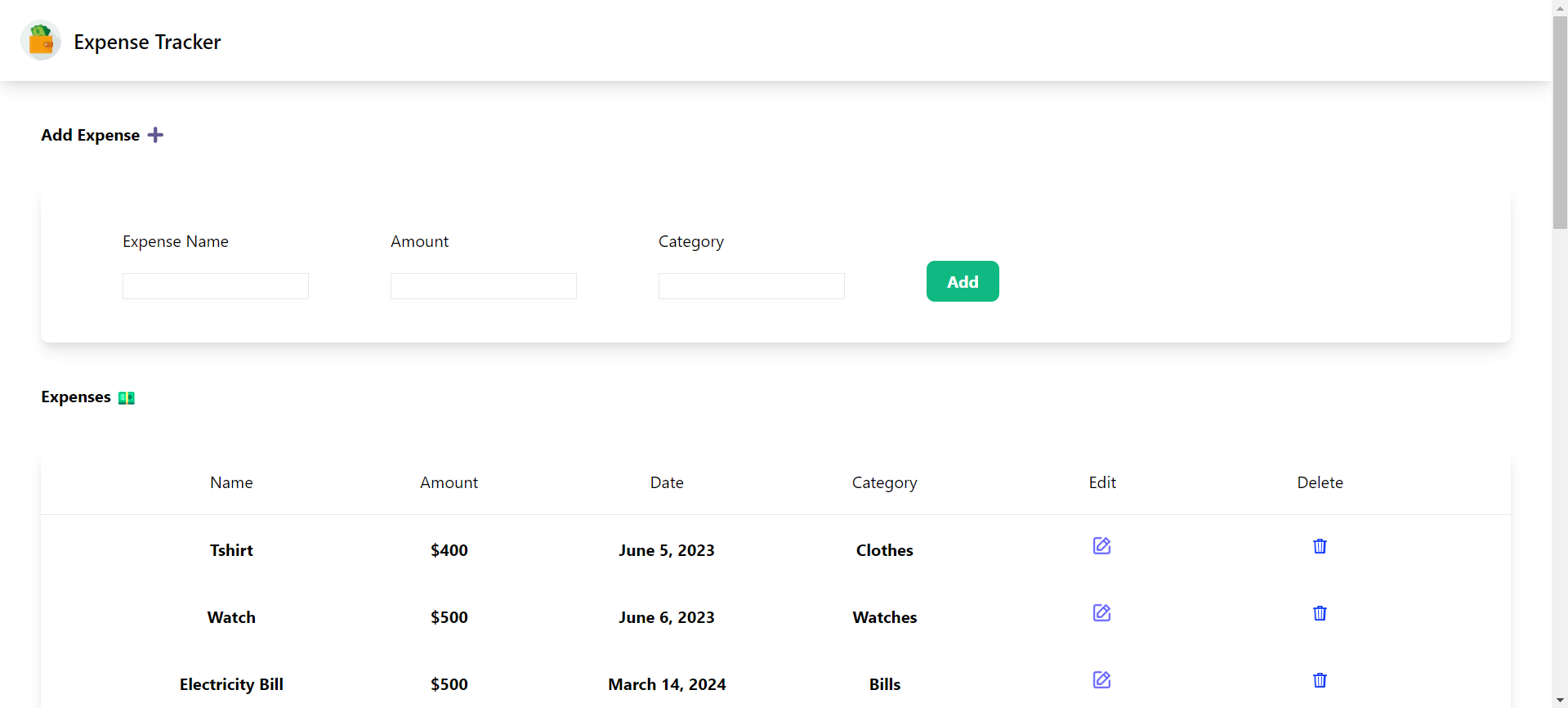The height and width of the screenshot is (708, 1568).
Task: Edit the Tshirt expense row
Action: coord(1101,545)
